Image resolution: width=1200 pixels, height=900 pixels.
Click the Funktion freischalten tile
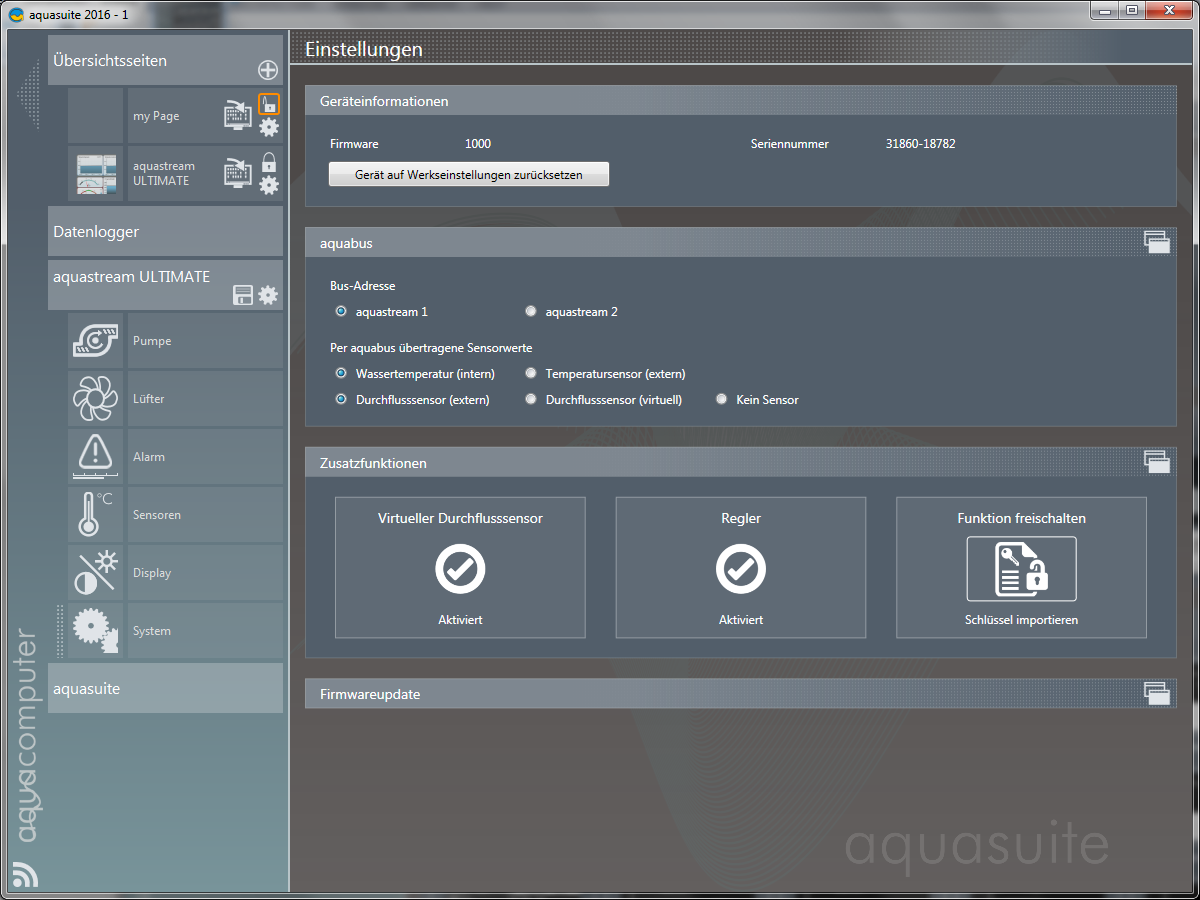(x=1021, y=568)
